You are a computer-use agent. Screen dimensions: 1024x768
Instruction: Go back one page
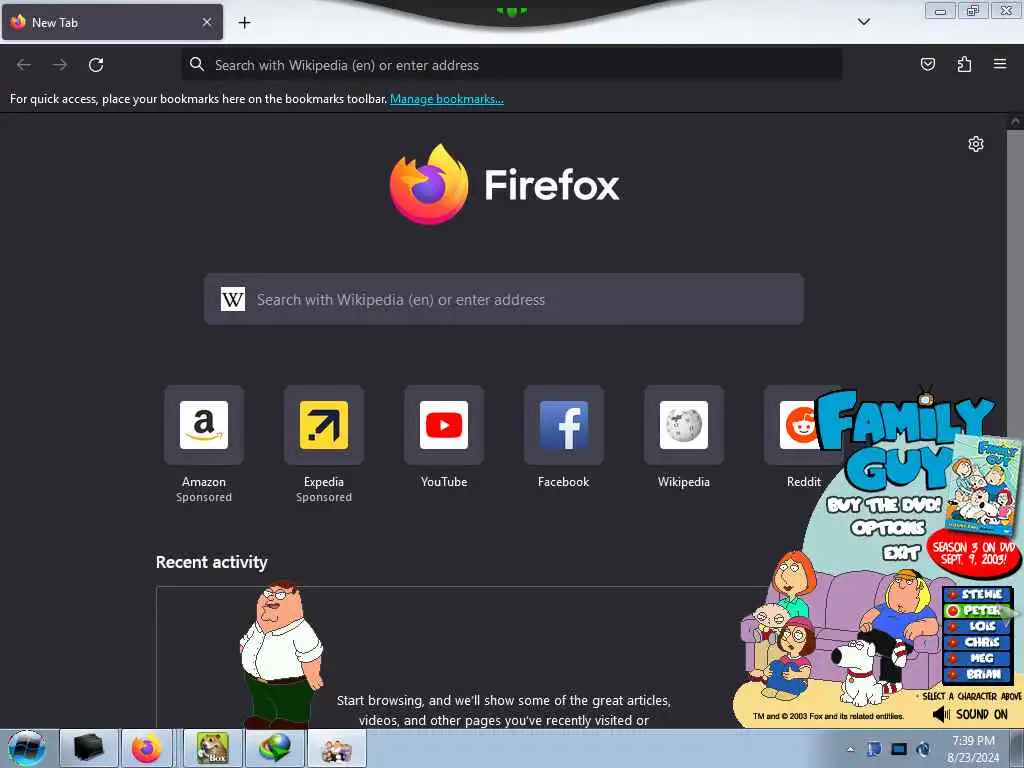[24, 65]
